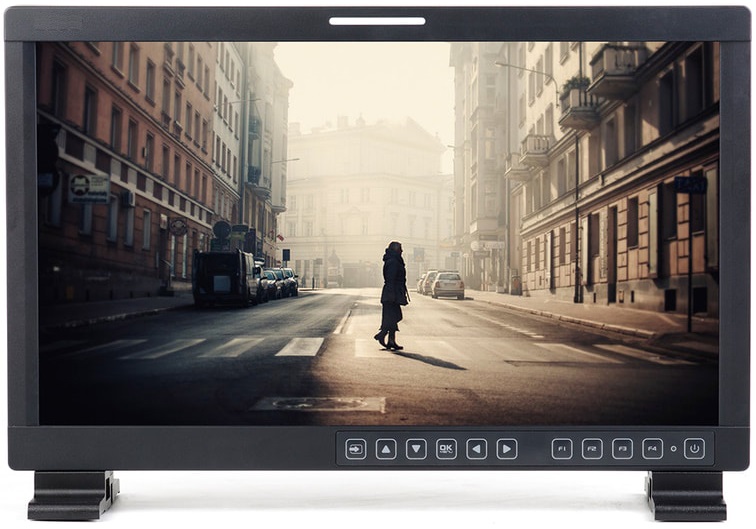Click the silver car on the right side
The image size is (756, 529).
tap(447, 285)
